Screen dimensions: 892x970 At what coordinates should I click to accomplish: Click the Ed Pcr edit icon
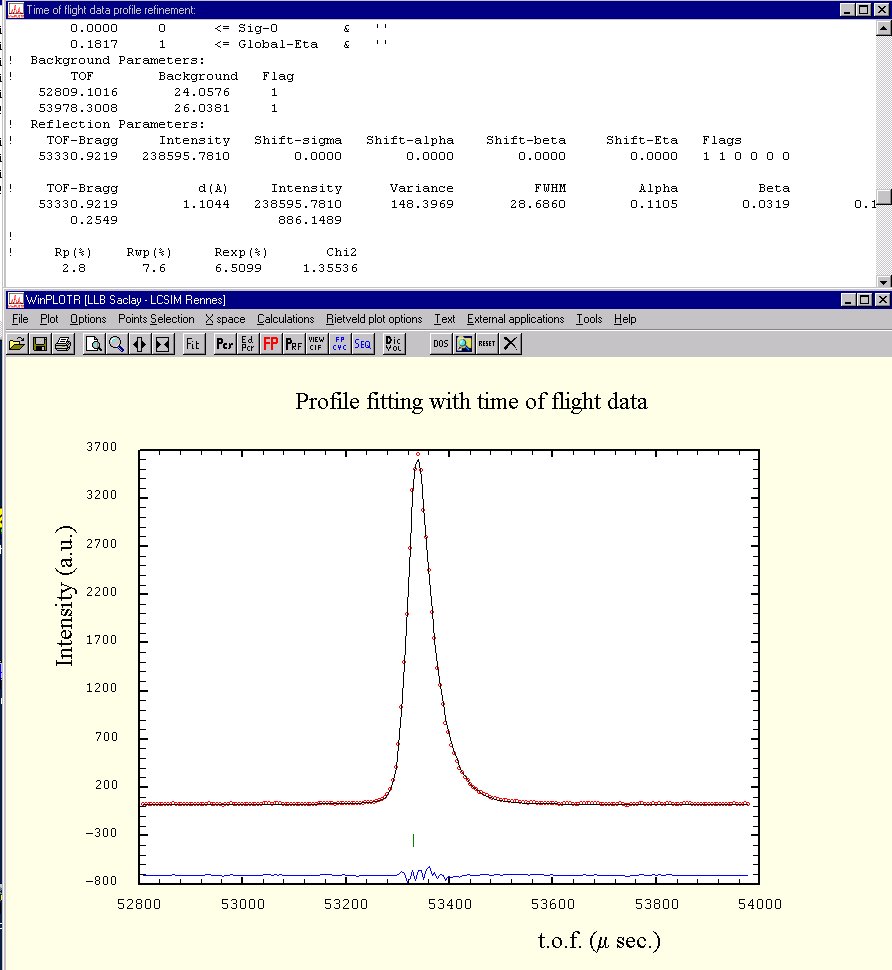click(248, 344)
